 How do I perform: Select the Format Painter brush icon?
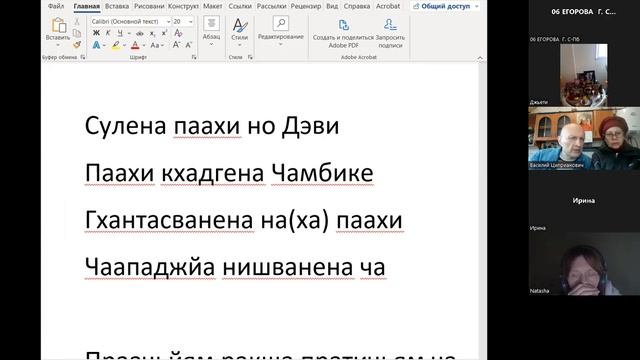click(x=77, y=44)
